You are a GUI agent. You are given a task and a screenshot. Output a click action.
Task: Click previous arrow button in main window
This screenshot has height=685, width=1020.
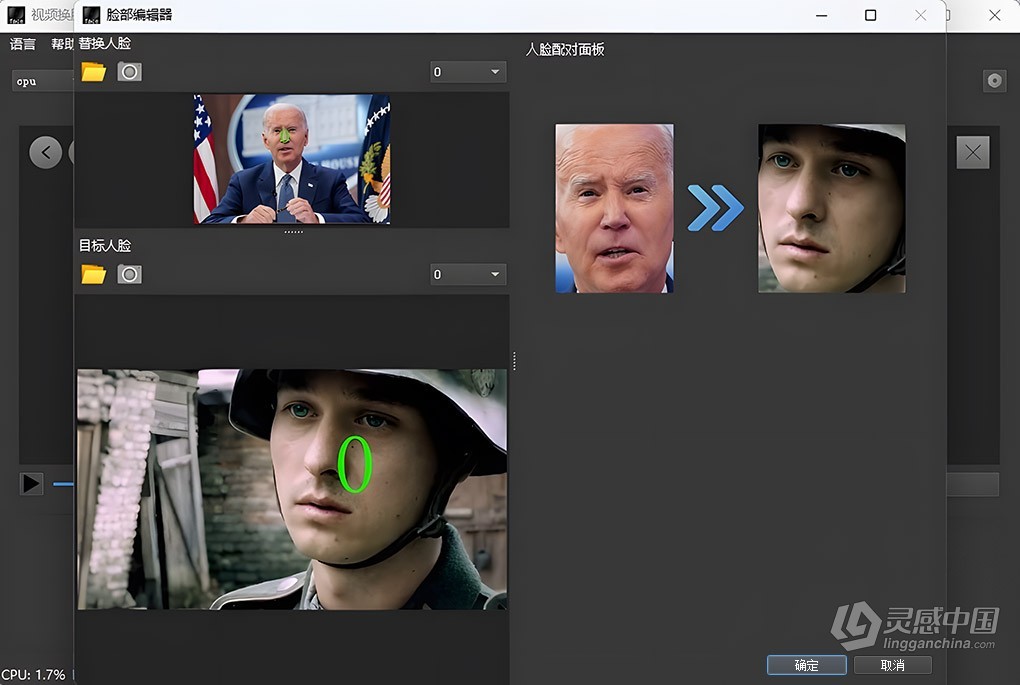(x=46, y=153)
